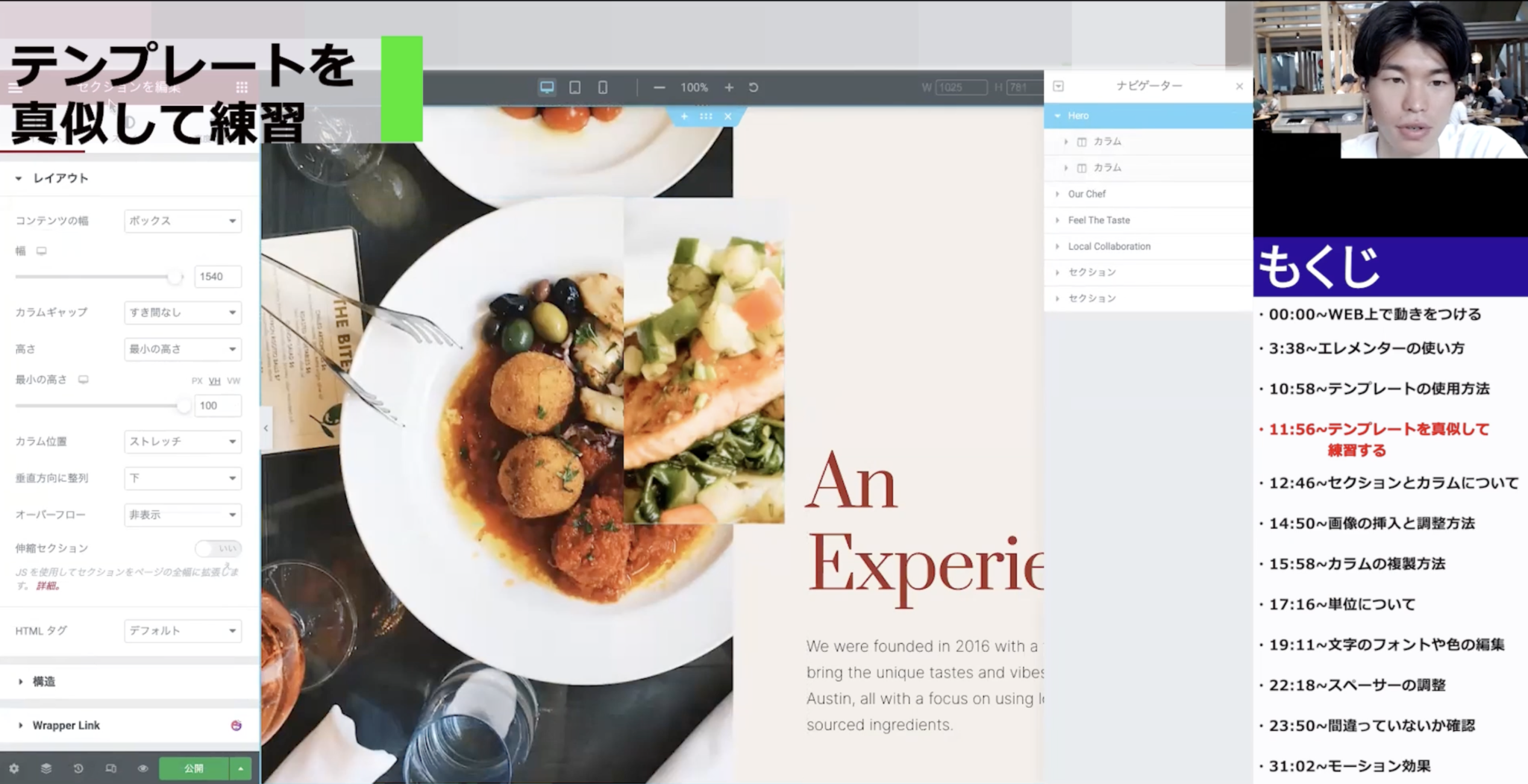This screenshot has height=784, width=1528.
Task: Select Local Collaboration in navigator
Action: point(1148,246)
